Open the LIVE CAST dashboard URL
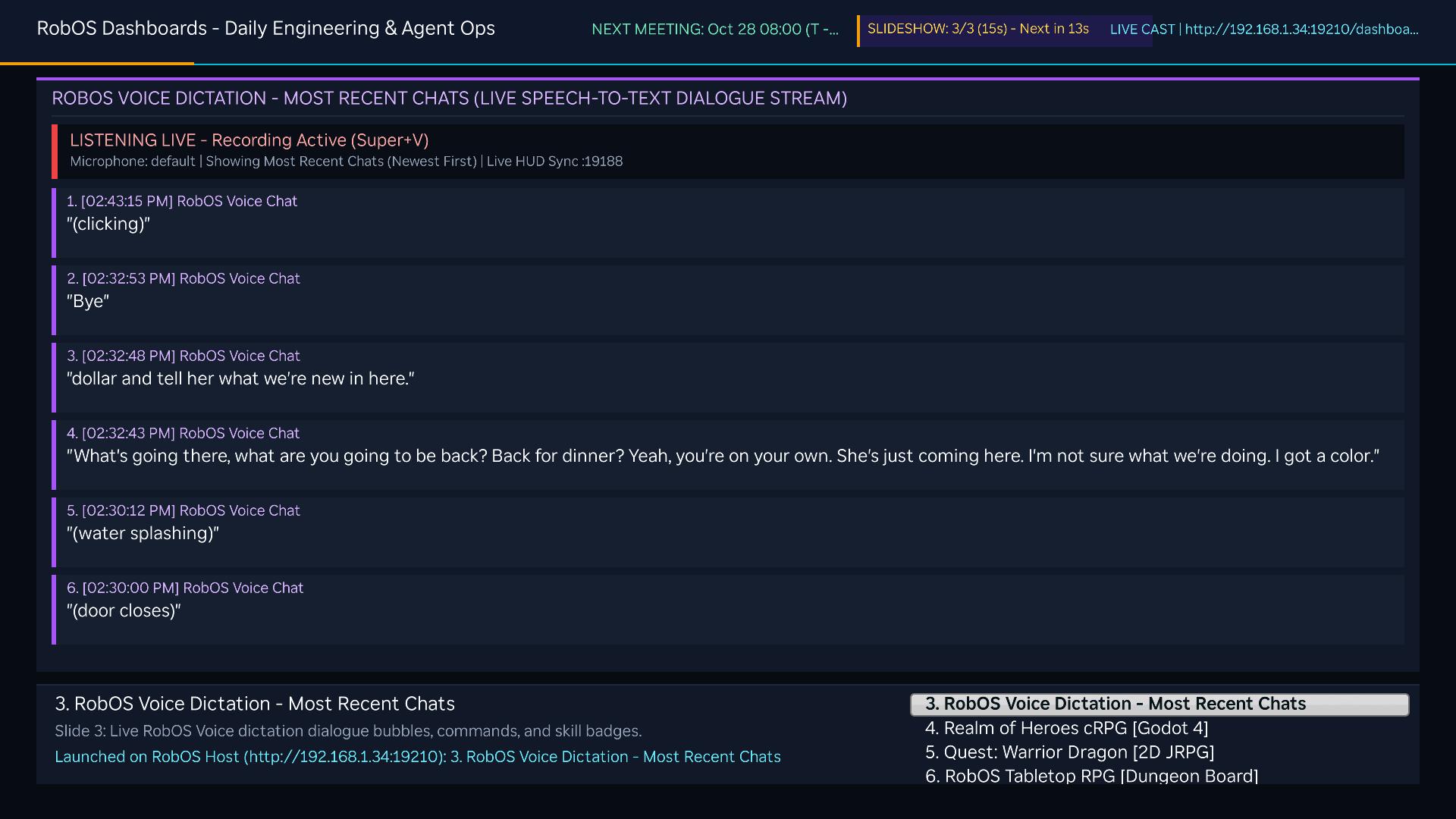Viewport: 1456px width, 819px height. pos(1264,29)
